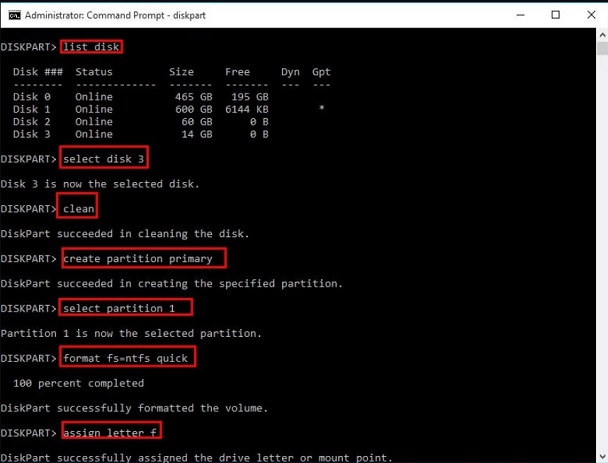Click the scrollbar down arrow
The height and width of the screenshot is (463, 608).
tap(602, 456)
